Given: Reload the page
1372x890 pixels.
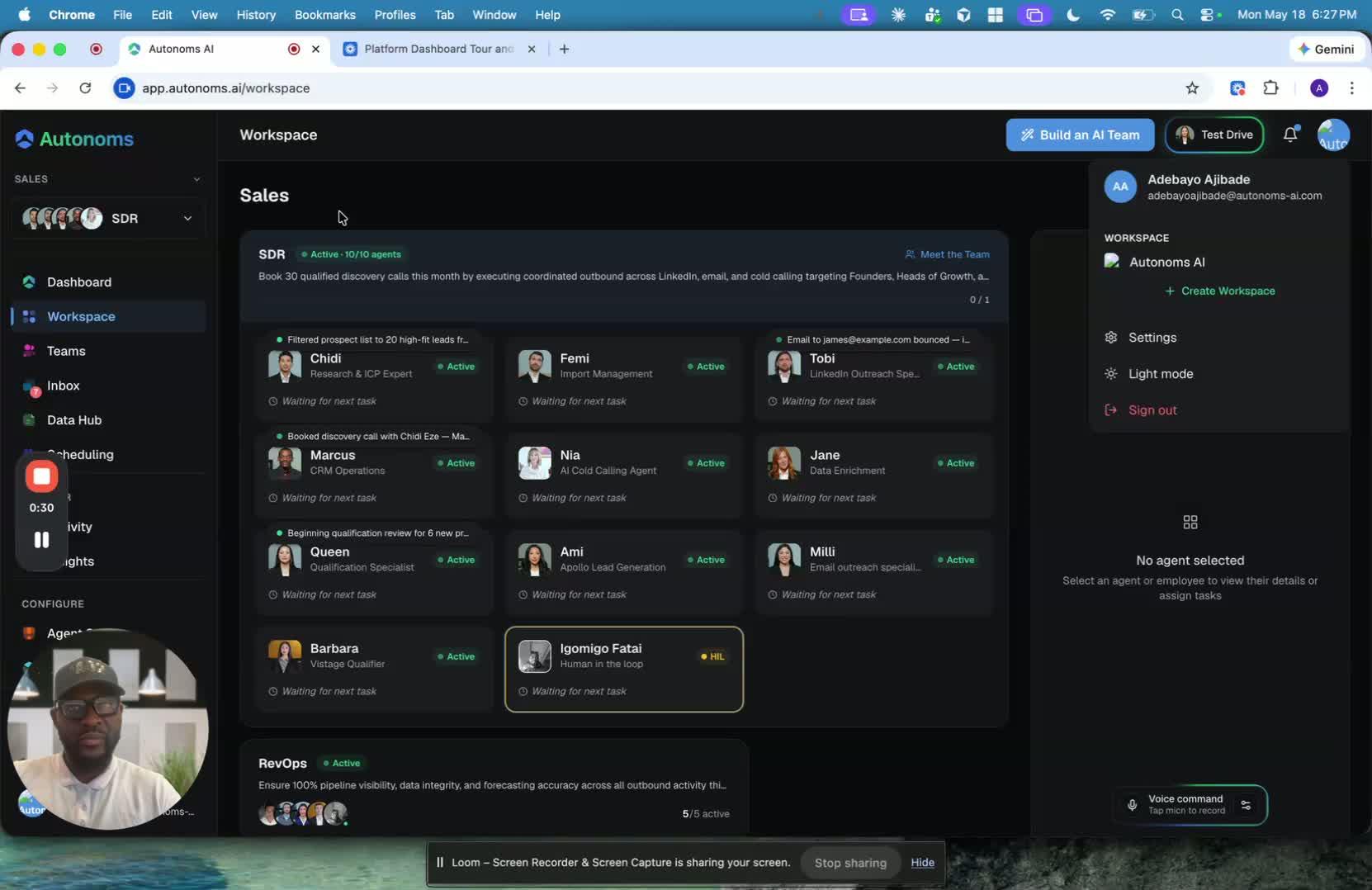Looking at the screenshot, I should click(x=85, y=88).
